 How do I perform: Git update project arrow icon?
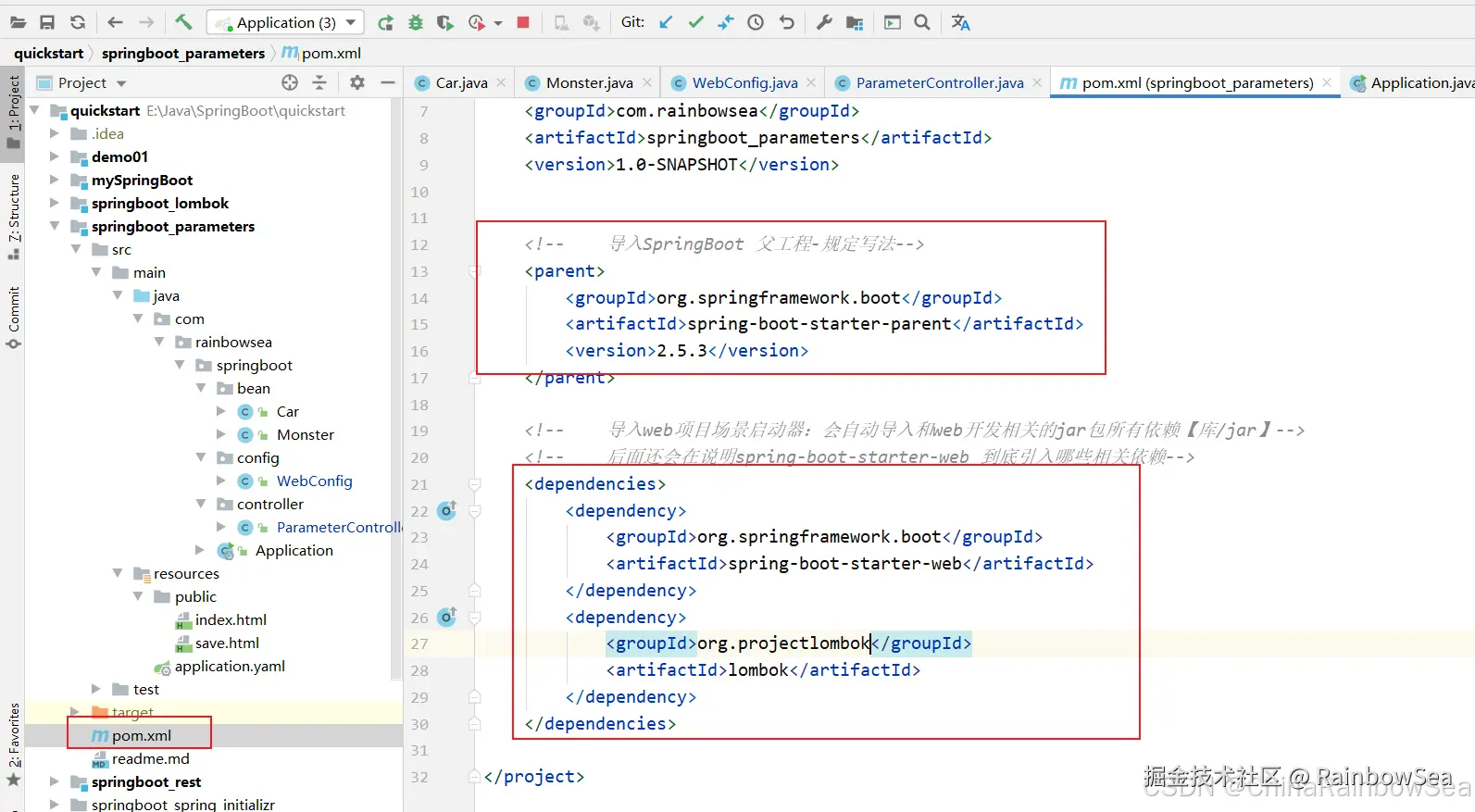666,22
